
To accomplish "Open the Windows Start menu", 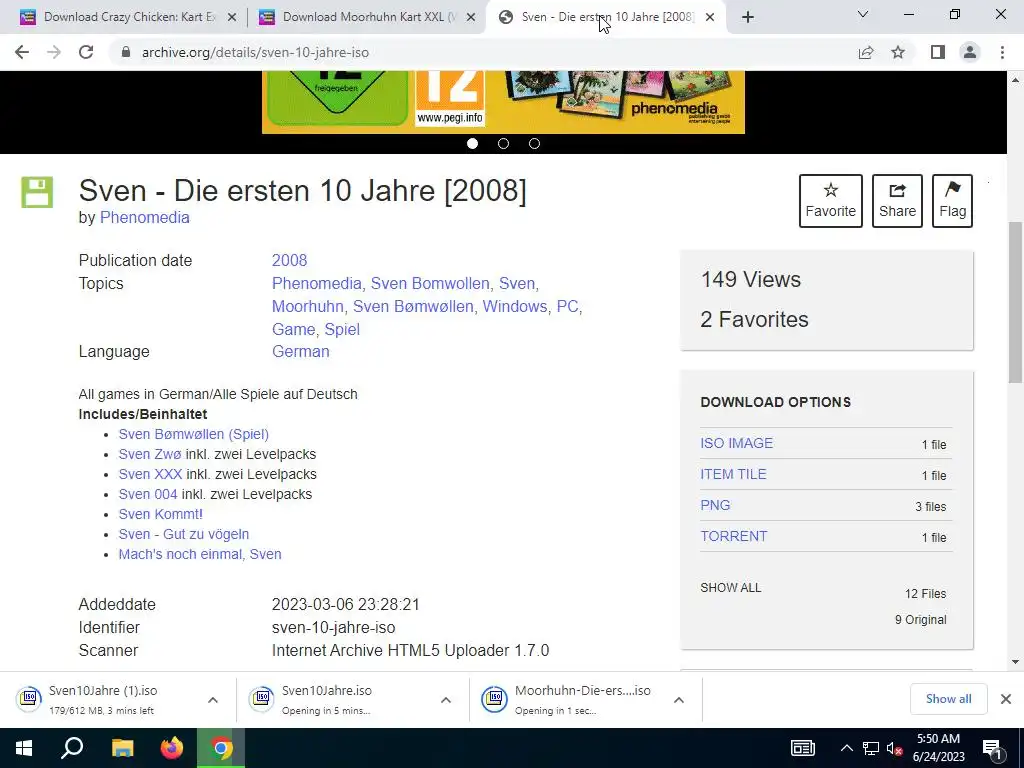I will (x=24, y=748).
